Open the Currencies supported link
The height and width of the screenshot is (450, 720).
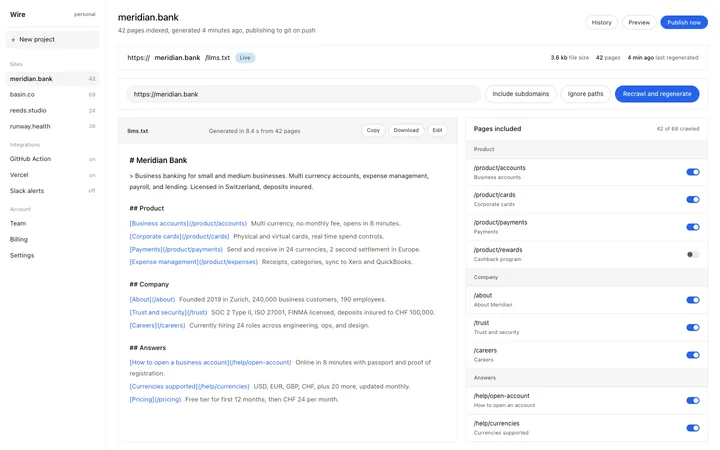click(189, 387)
